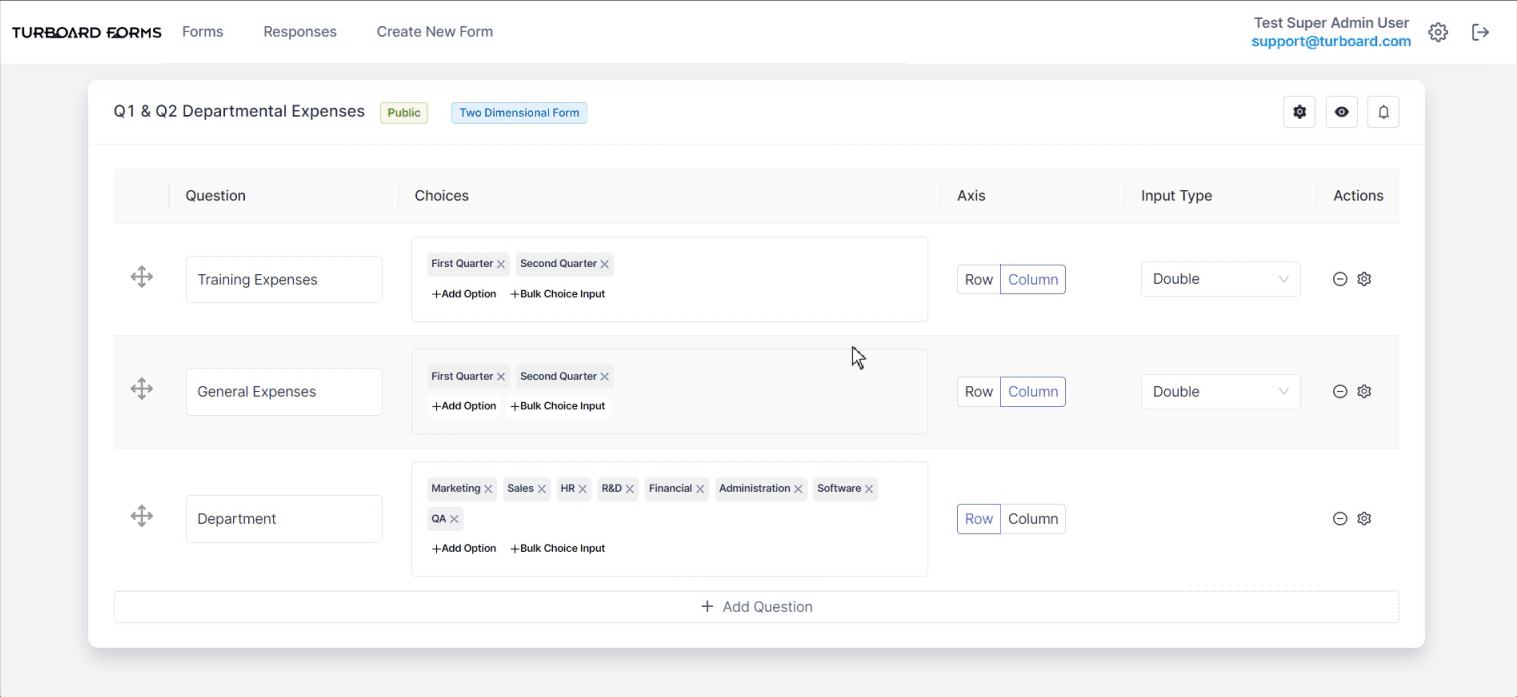Grab the Training Expenses move handle
The width and height of the screenshot is (1517, 697).
[142, 277]
